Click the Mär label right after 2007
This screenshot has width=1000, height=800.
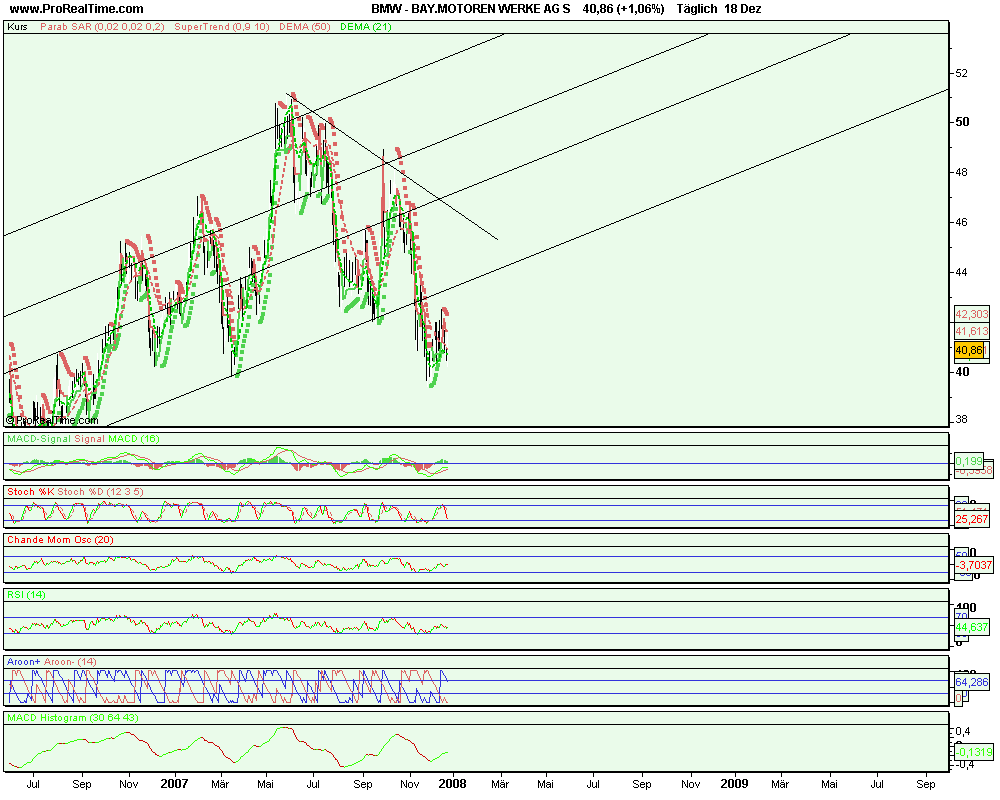point(220,784)
